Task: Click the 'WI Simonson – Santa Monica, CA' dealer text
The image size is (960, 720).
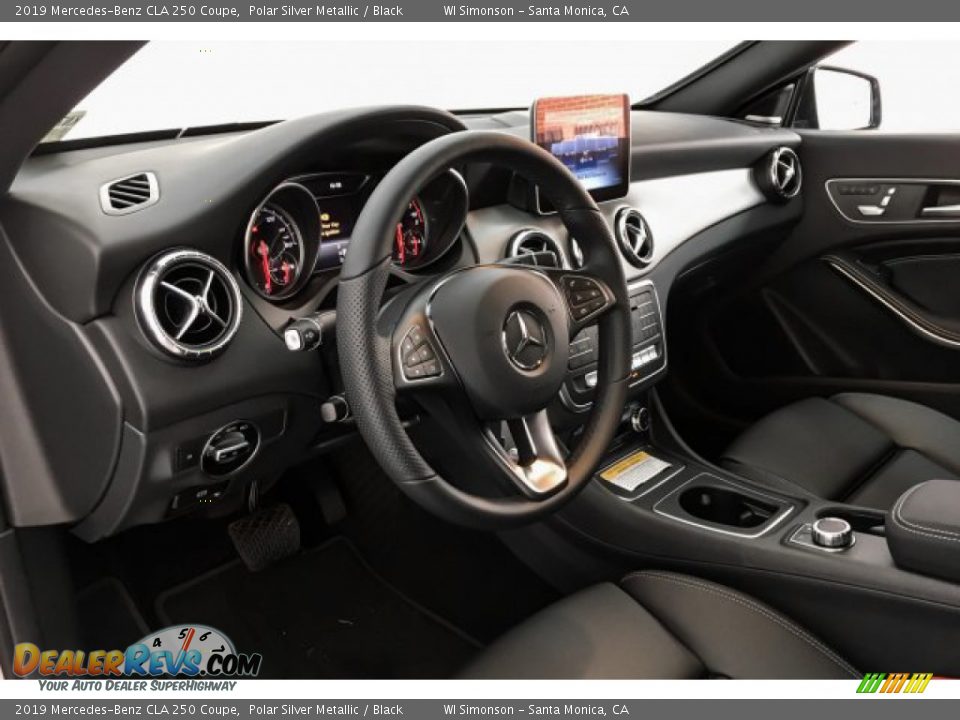Action: point(537,11)
